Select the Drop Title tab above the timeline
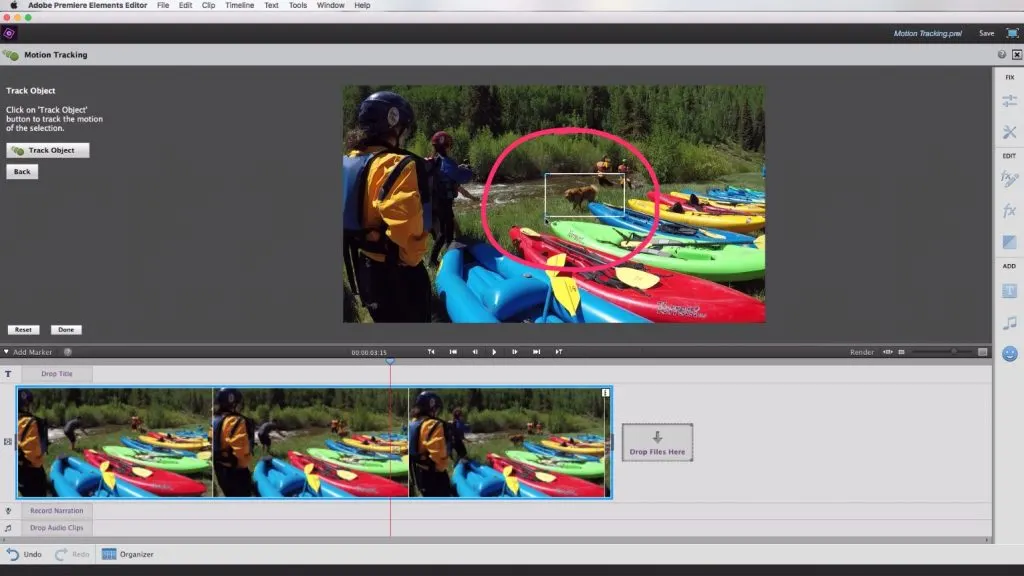 [56, 373]
